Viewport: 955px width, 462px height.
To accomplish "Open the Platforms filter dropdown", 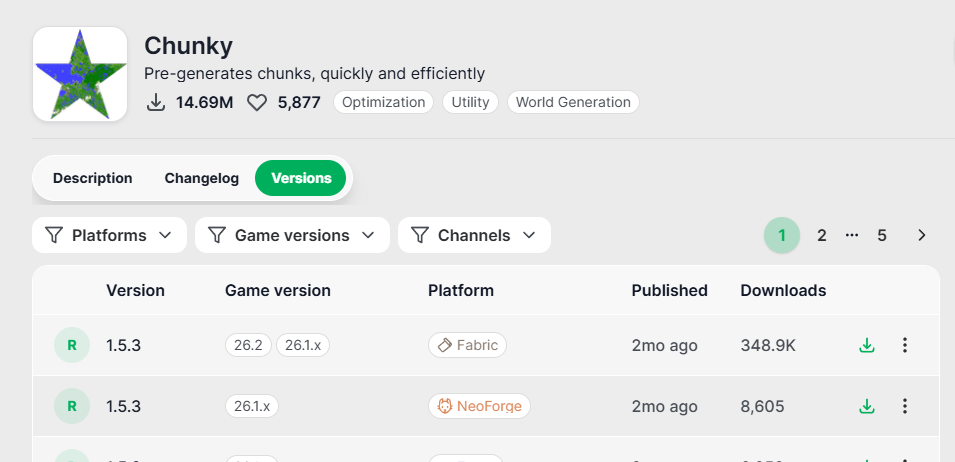I will click(110, 235).
